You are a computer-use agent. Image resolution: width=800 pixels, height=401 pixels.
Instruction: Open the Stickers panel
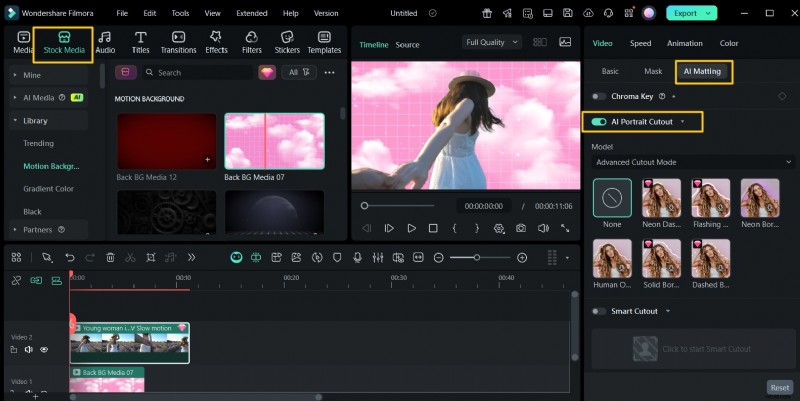(x=287, y=42)
